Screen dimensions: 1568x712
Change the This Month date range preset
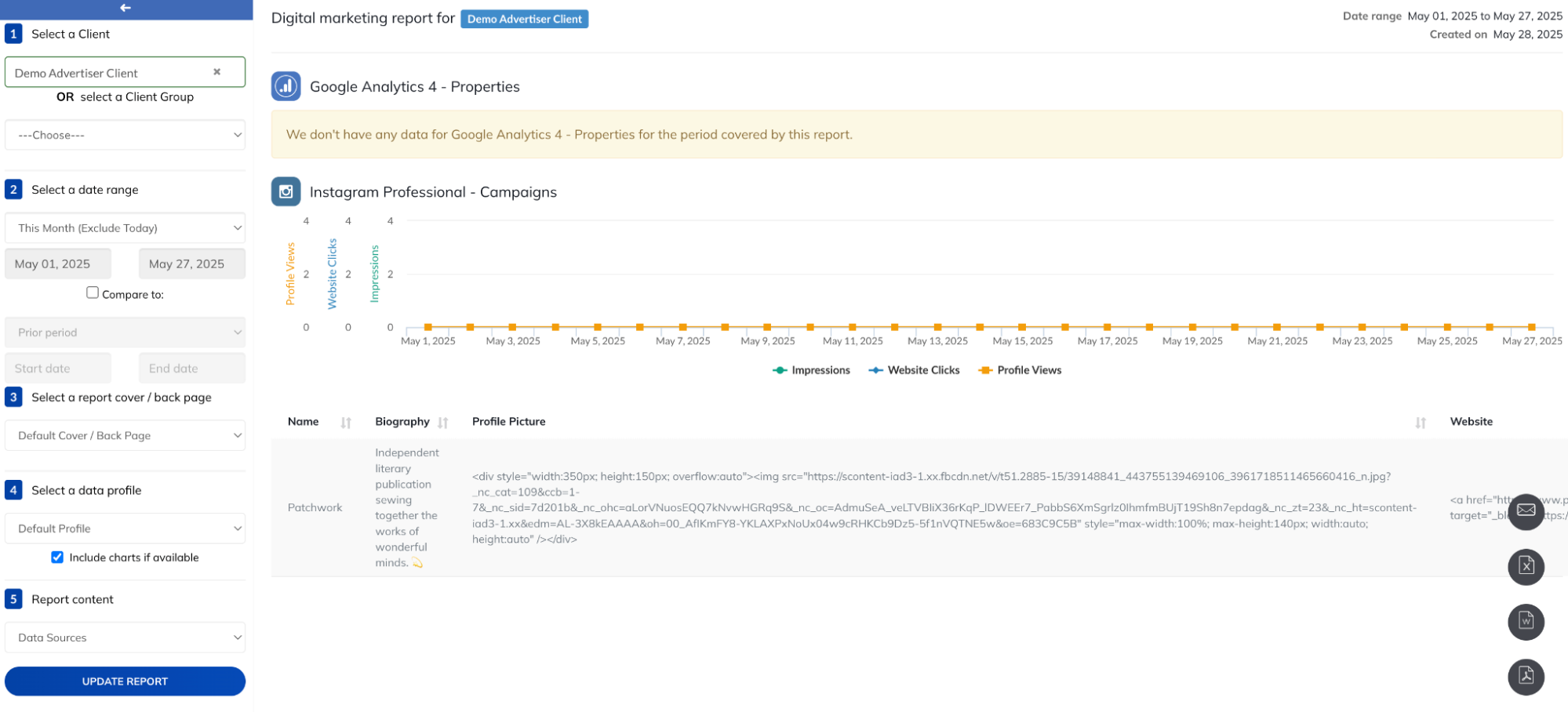[x=125, y=227]
